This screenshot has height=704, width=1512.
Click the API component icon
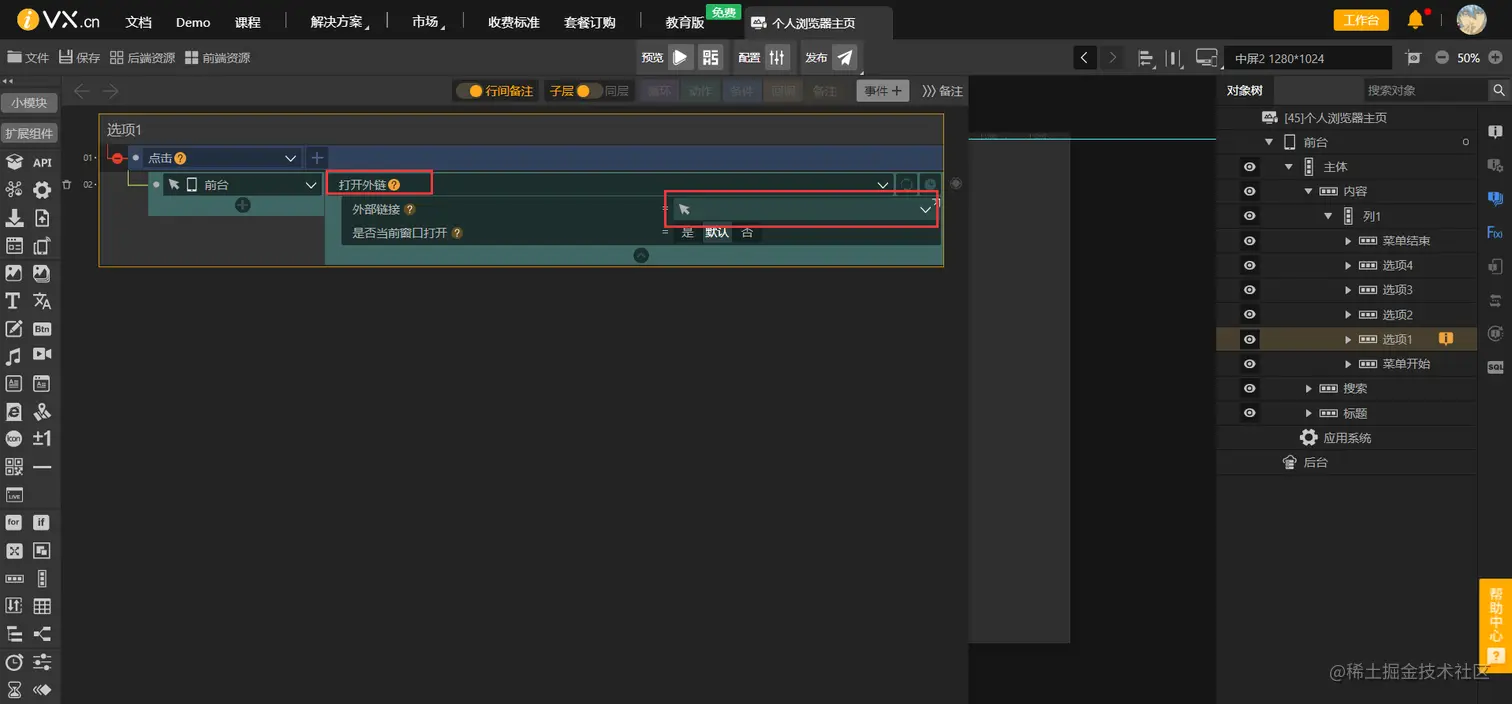(42, 162)
